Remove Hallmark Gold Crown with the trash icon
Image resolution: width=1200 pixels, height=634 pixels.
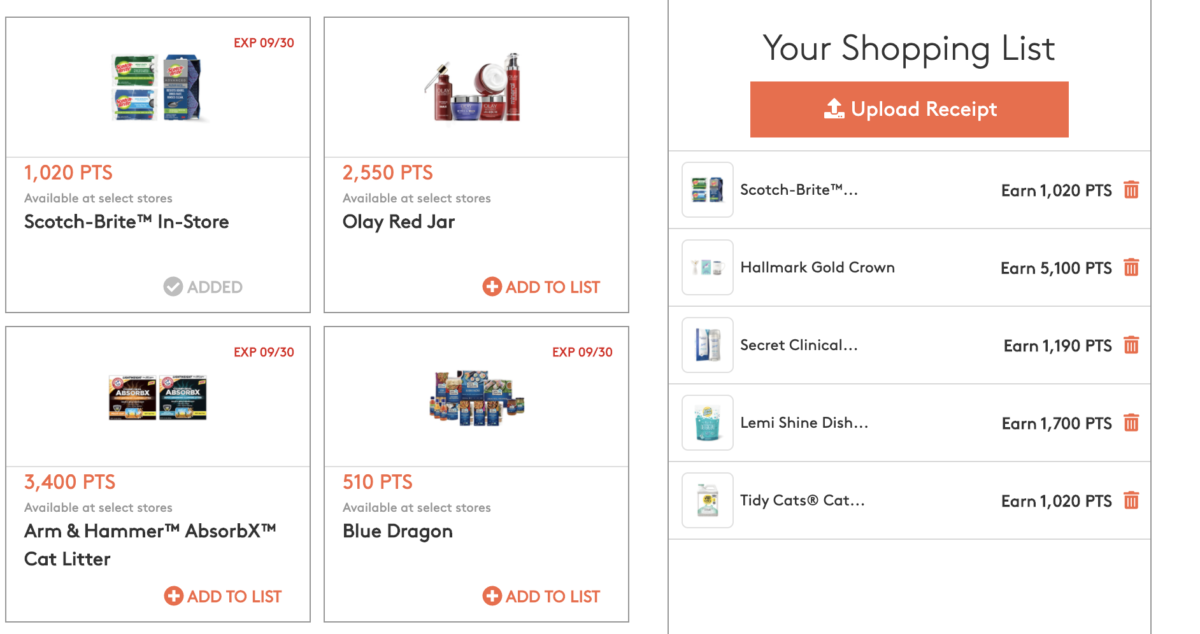click(x=1131, y=267)
